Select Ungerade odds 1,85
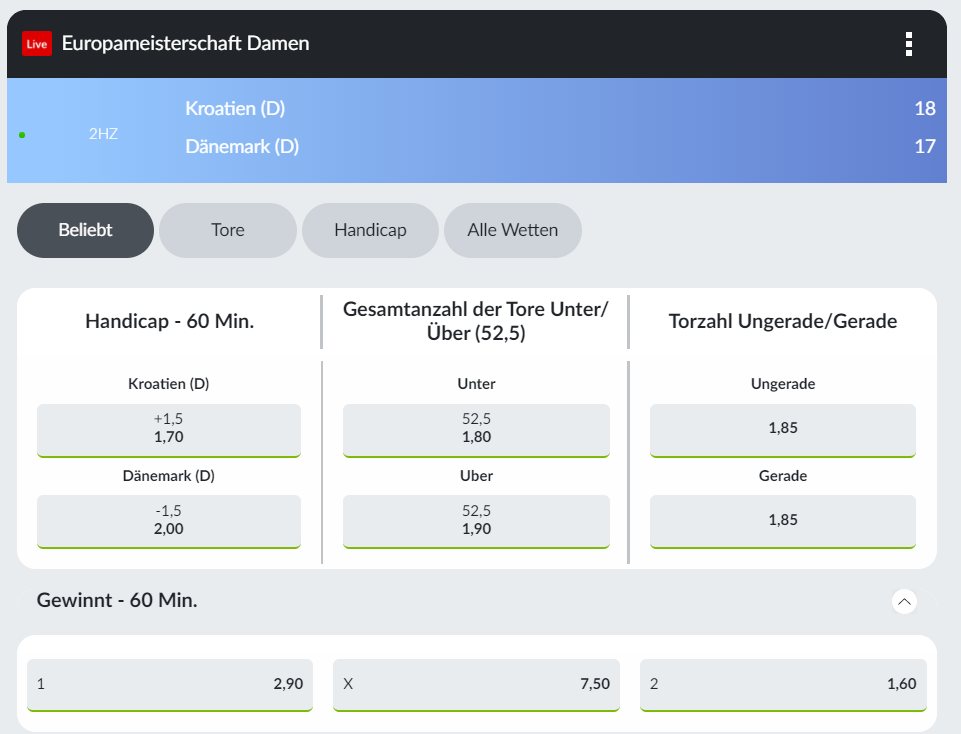Viewport: 961px width, 734px height. pos(783,430)
